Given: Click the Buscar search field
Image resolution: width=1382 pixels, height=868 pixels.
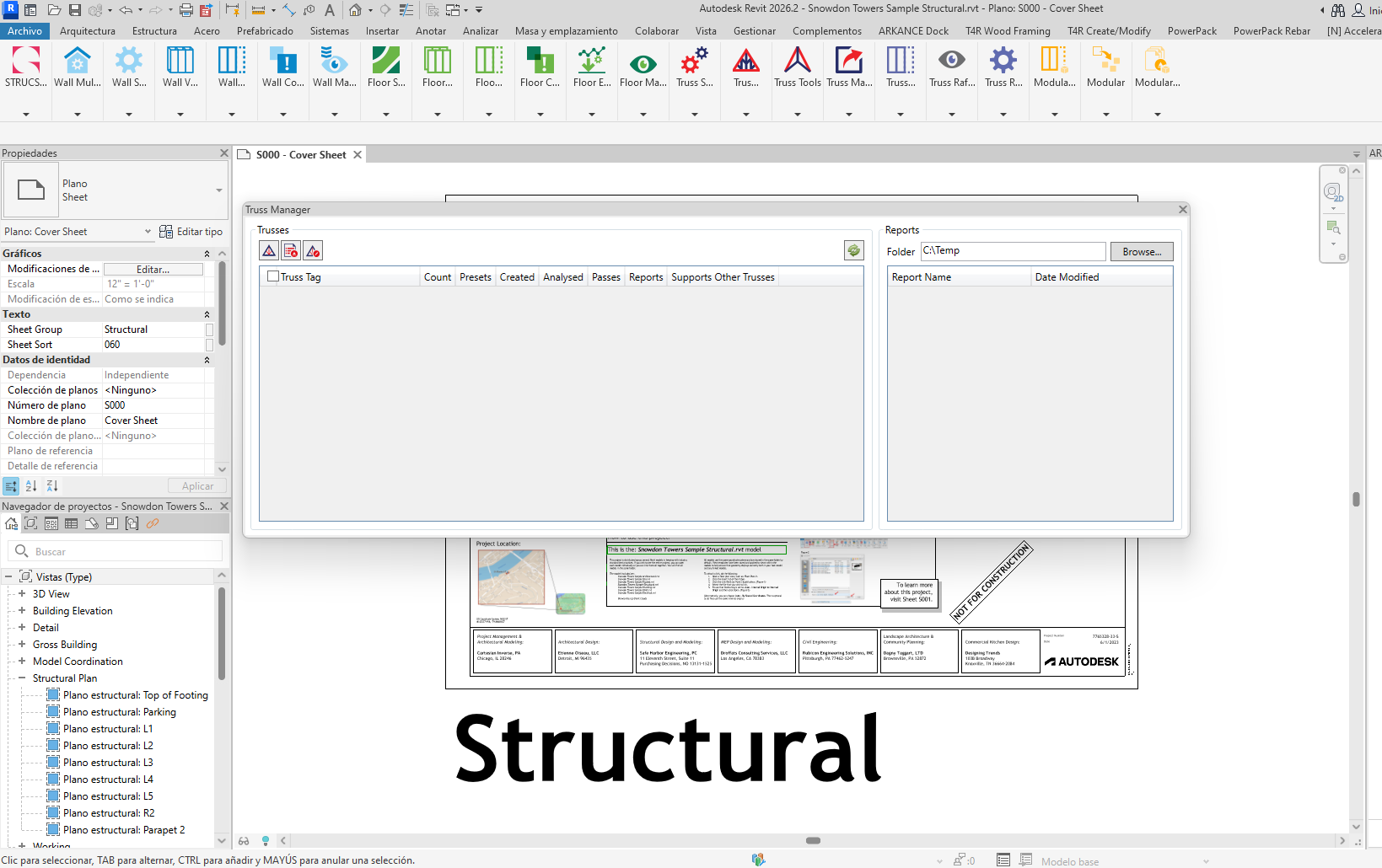Looking at the screenshot, I should (x=118, y=551).
